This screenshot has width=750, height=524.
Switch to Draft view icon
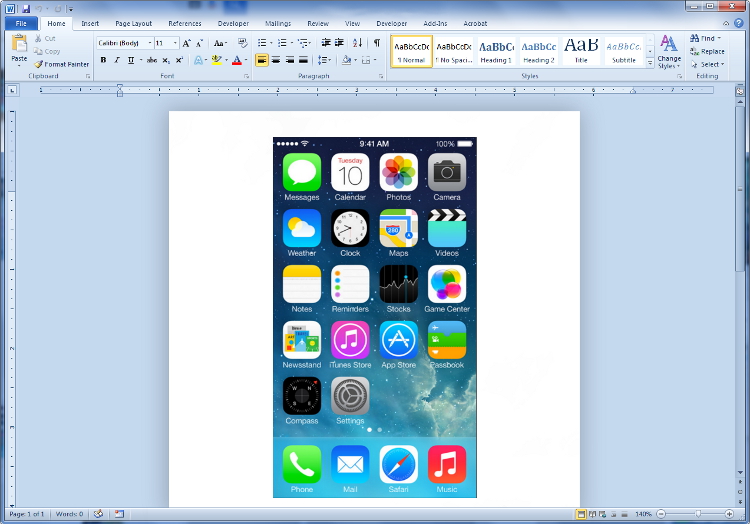(x=624, y=514)
